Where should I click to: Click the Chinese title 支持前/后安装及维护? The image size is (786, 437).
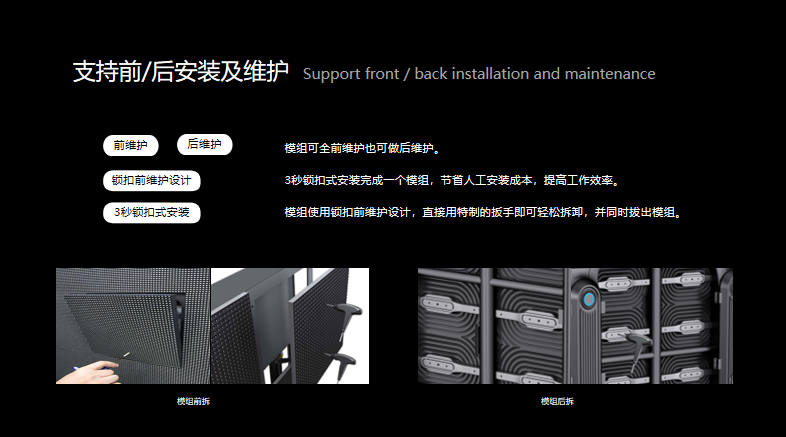click(x=180, y=71)
